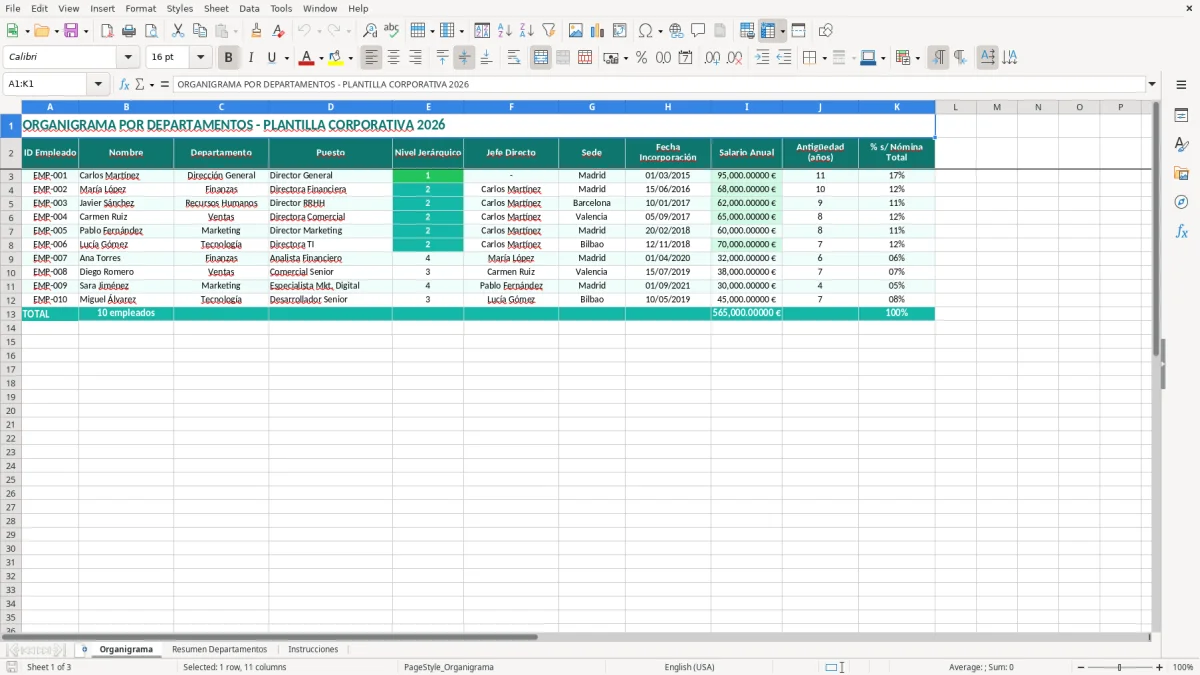Apply red font color swatch
Screen dimensions: 1200x675
(x=307, y=58)
